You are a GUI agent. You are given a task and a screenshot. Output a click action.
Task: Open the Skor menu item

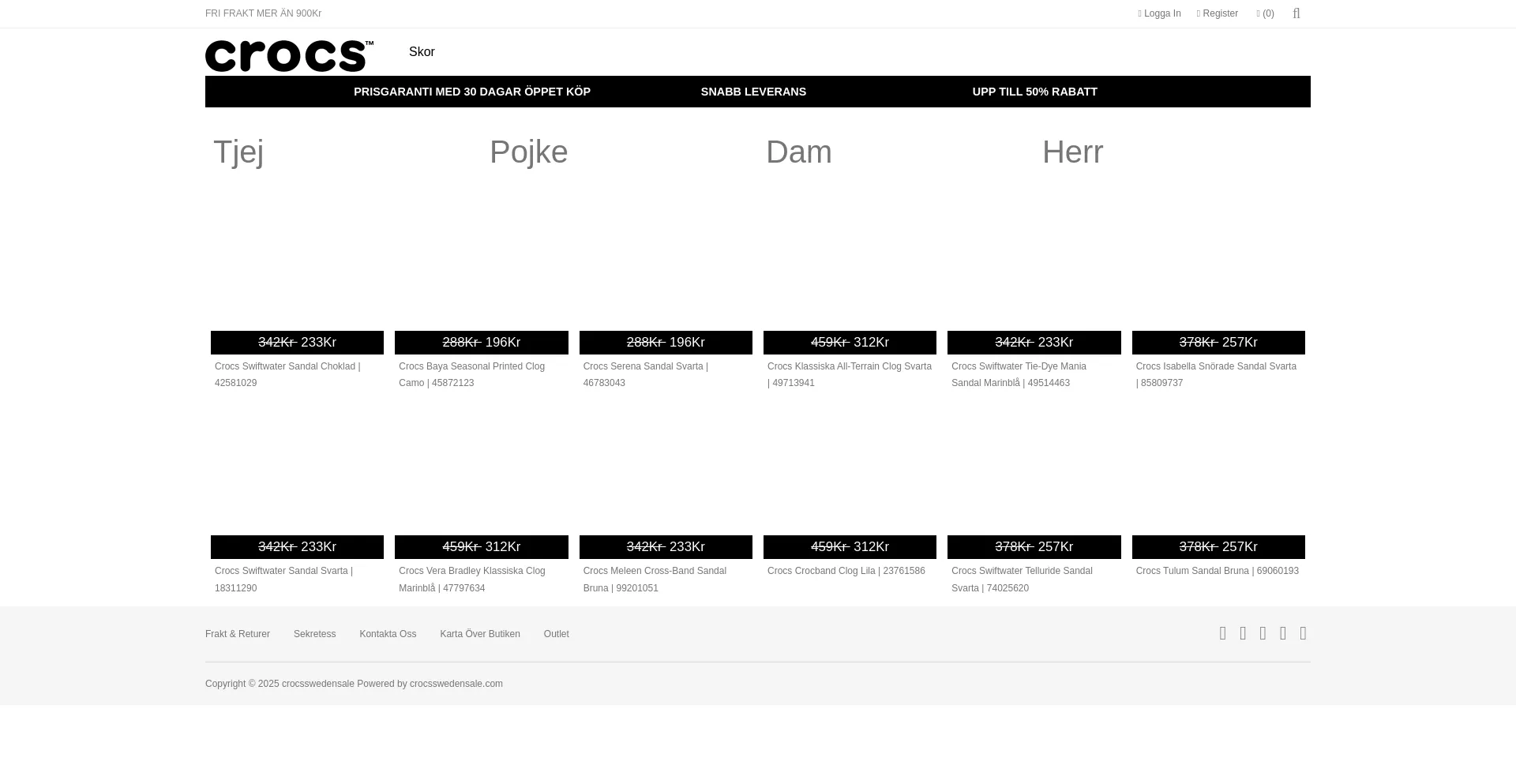click(x=422, y=52)
